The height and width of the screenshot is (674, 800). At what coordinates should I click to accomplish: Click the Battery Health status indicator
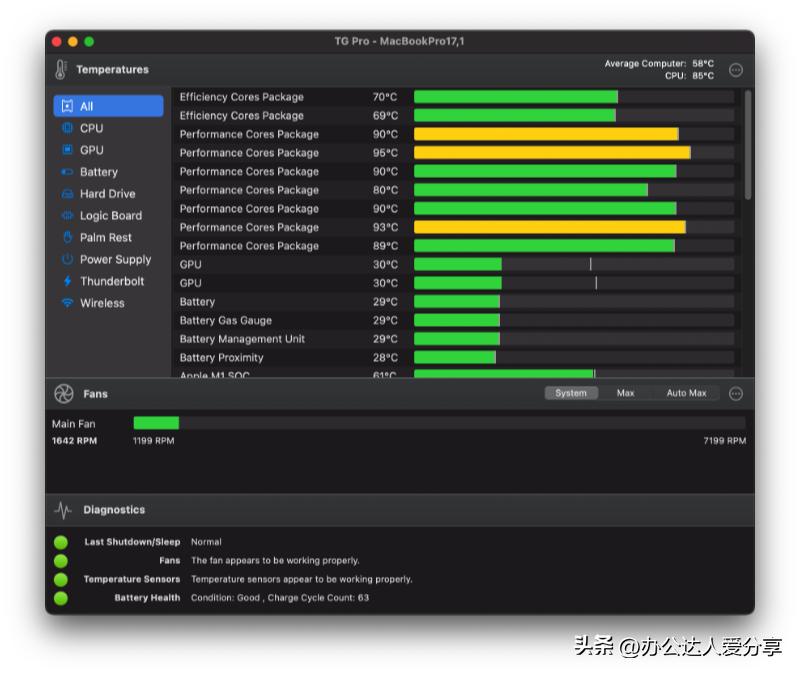[61, 598]
